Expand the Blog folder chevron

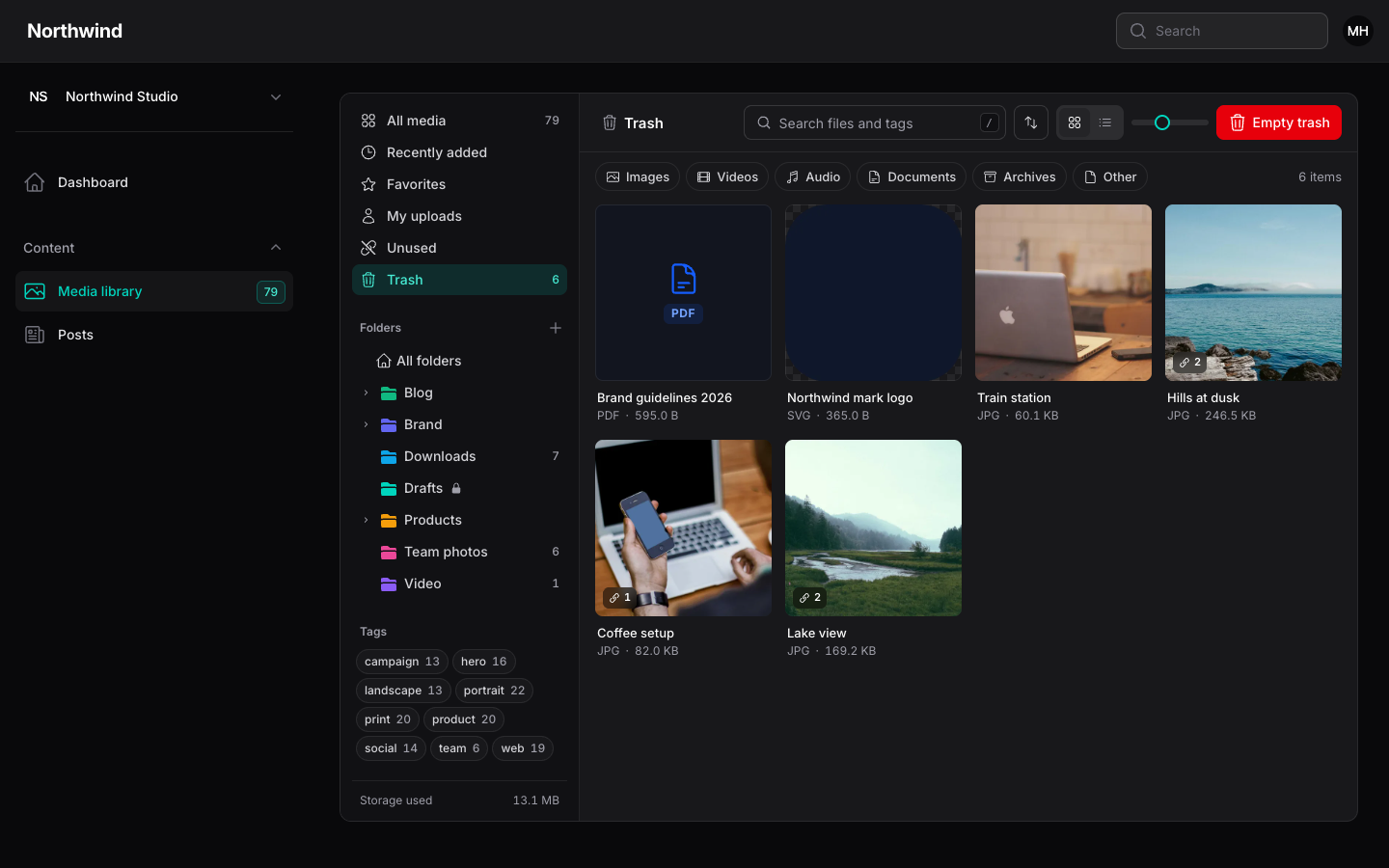click(366, 393)
